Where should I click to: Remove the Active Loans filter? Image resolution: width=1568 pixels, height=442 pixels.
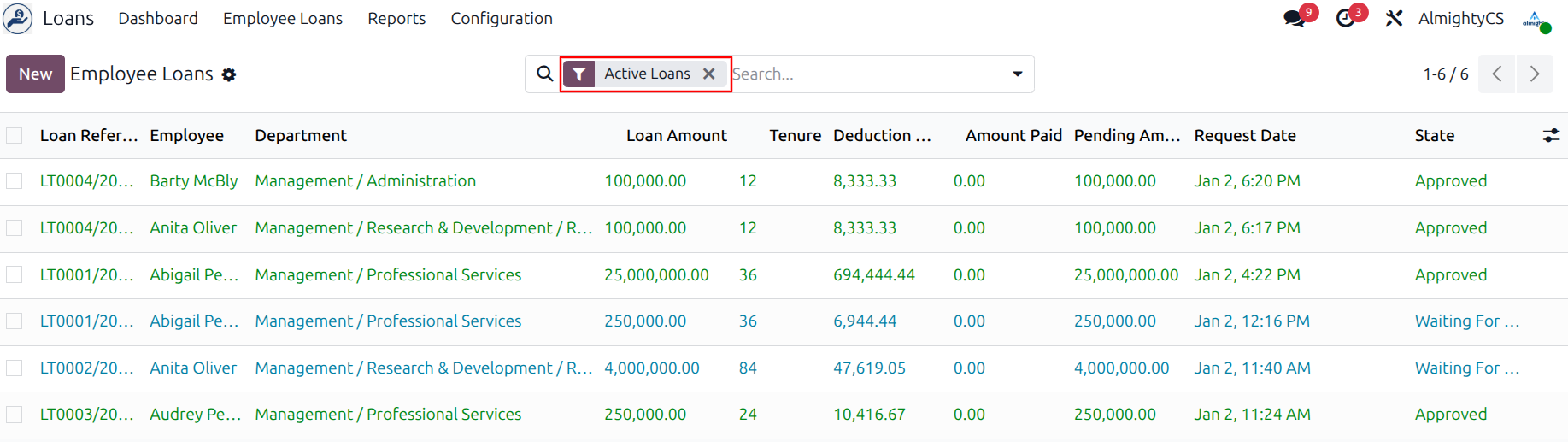tap(708, 74)
